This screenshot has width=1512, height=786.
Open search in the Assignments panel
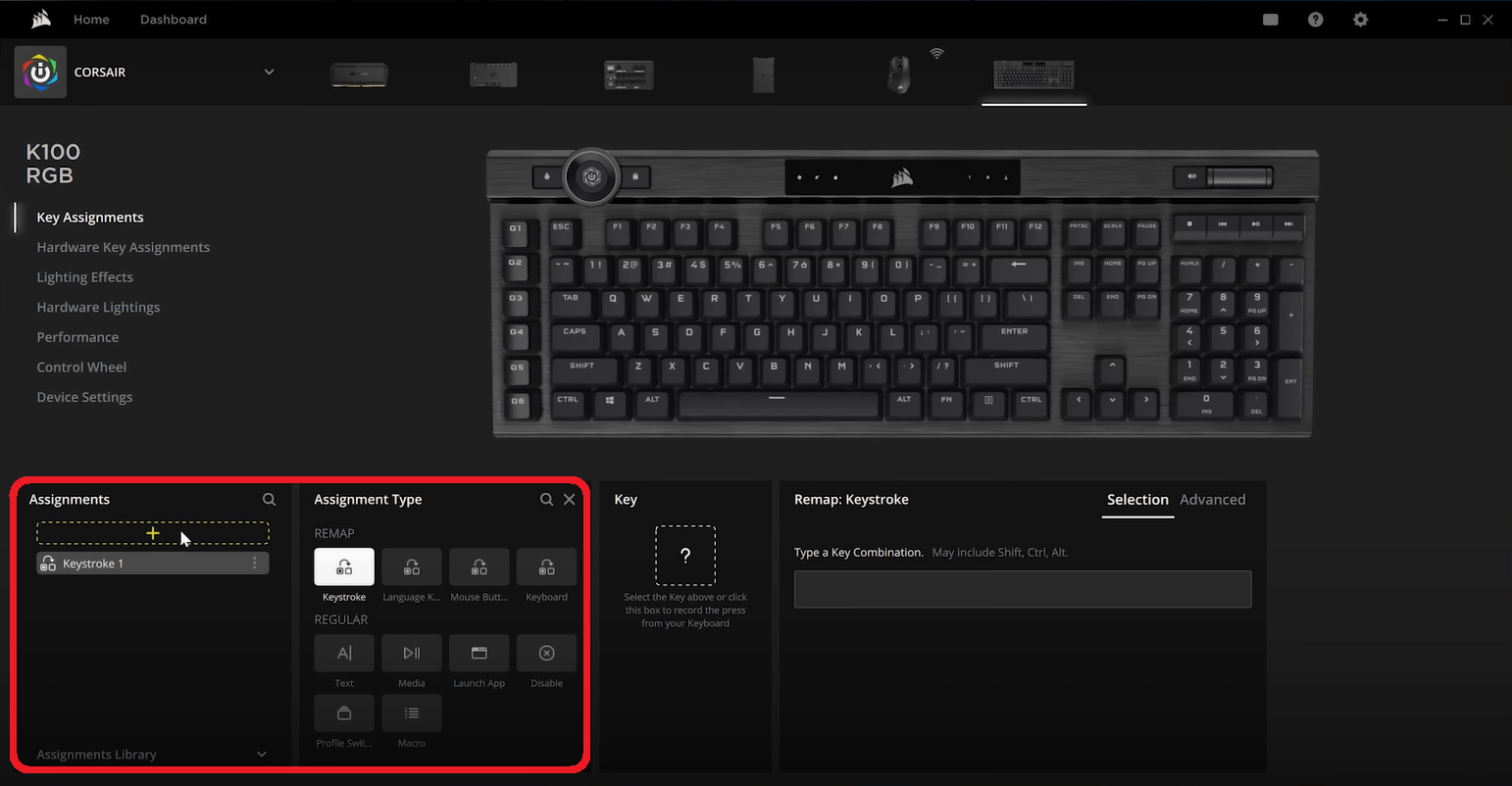[269, 499]
